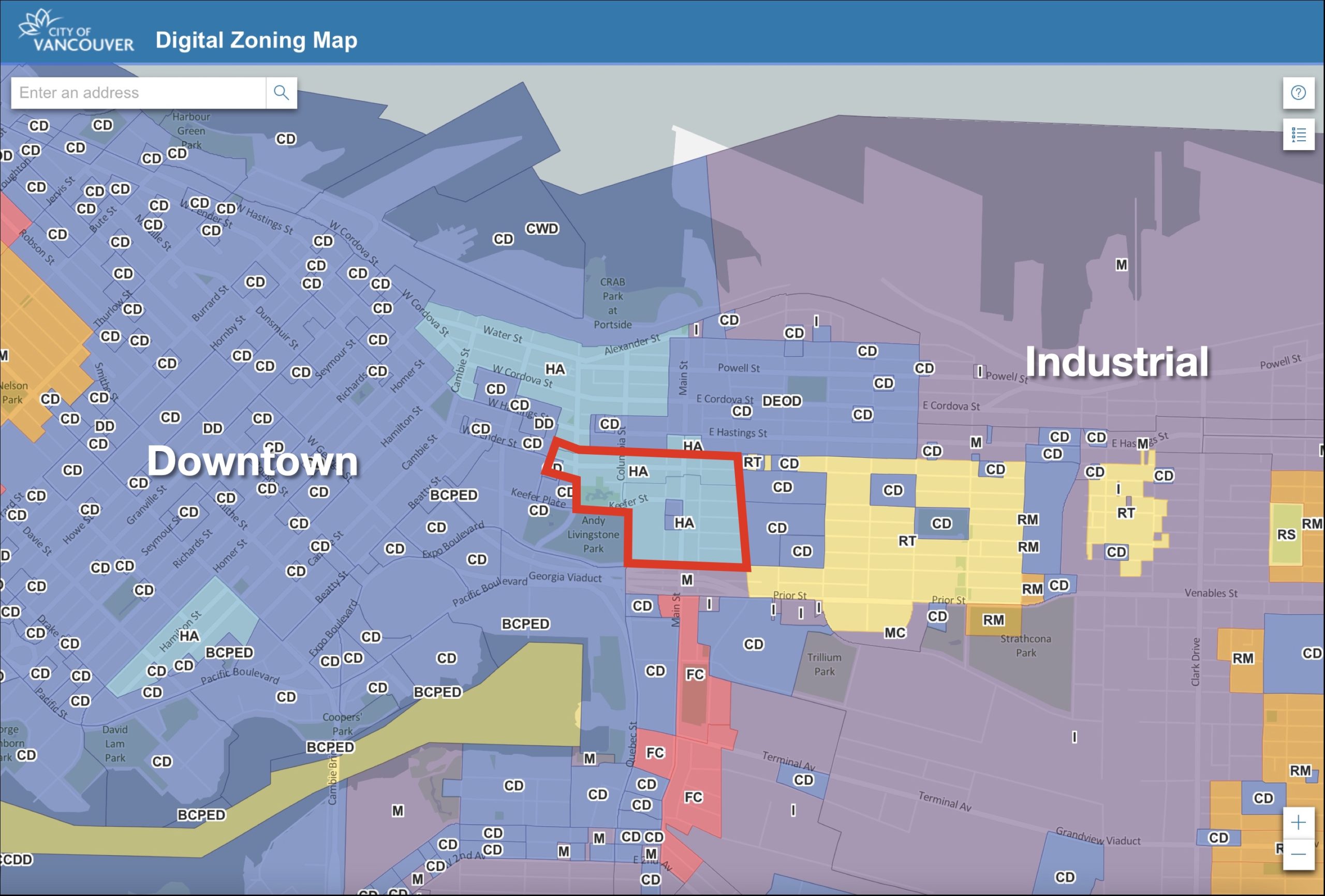Zoom out with the minus button
This screenshot has width=1325, height=896.
pyautogui.click(x=1298, y=854)
